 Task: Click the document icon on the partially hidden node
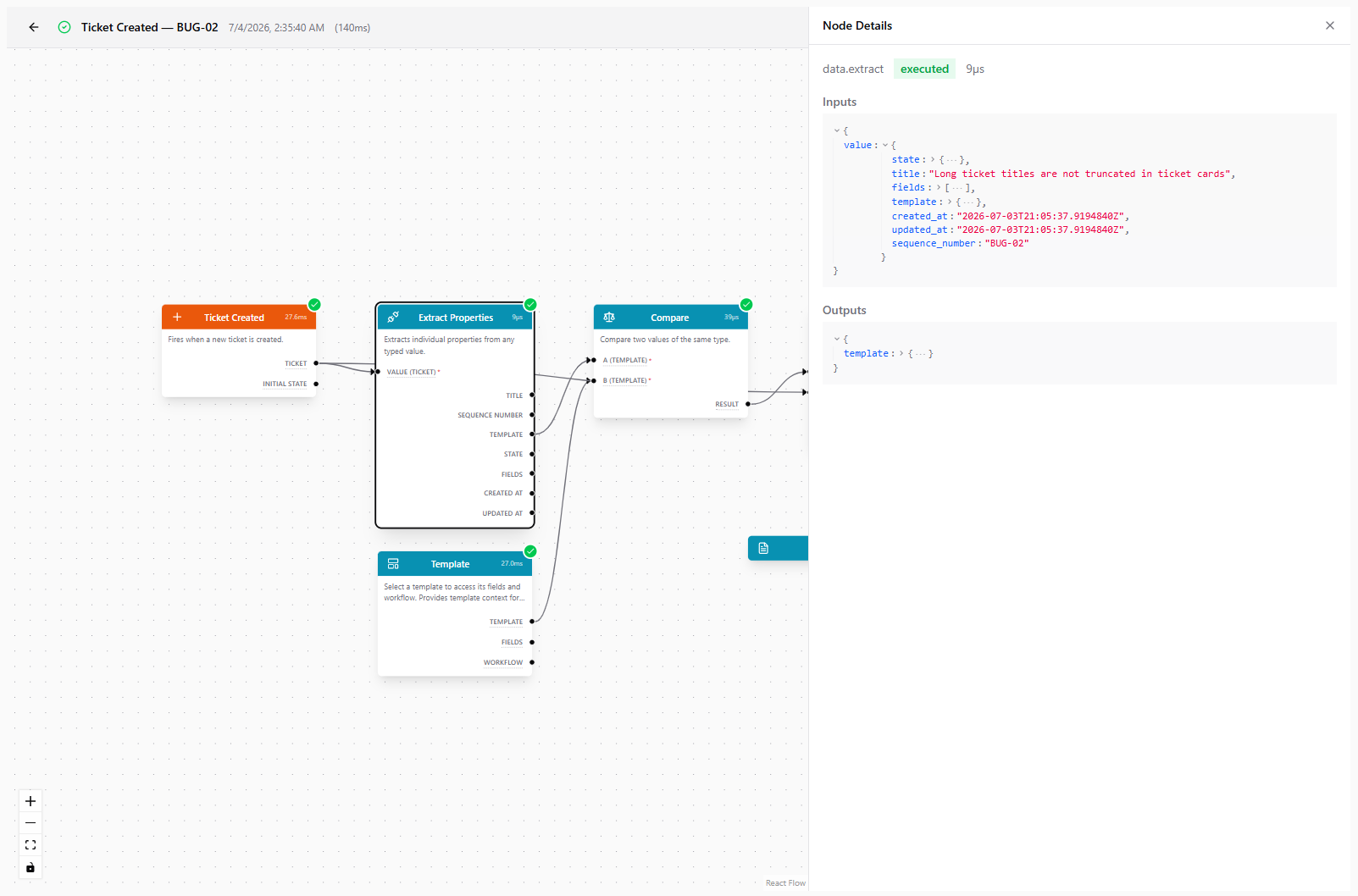[x=763, y=548]
